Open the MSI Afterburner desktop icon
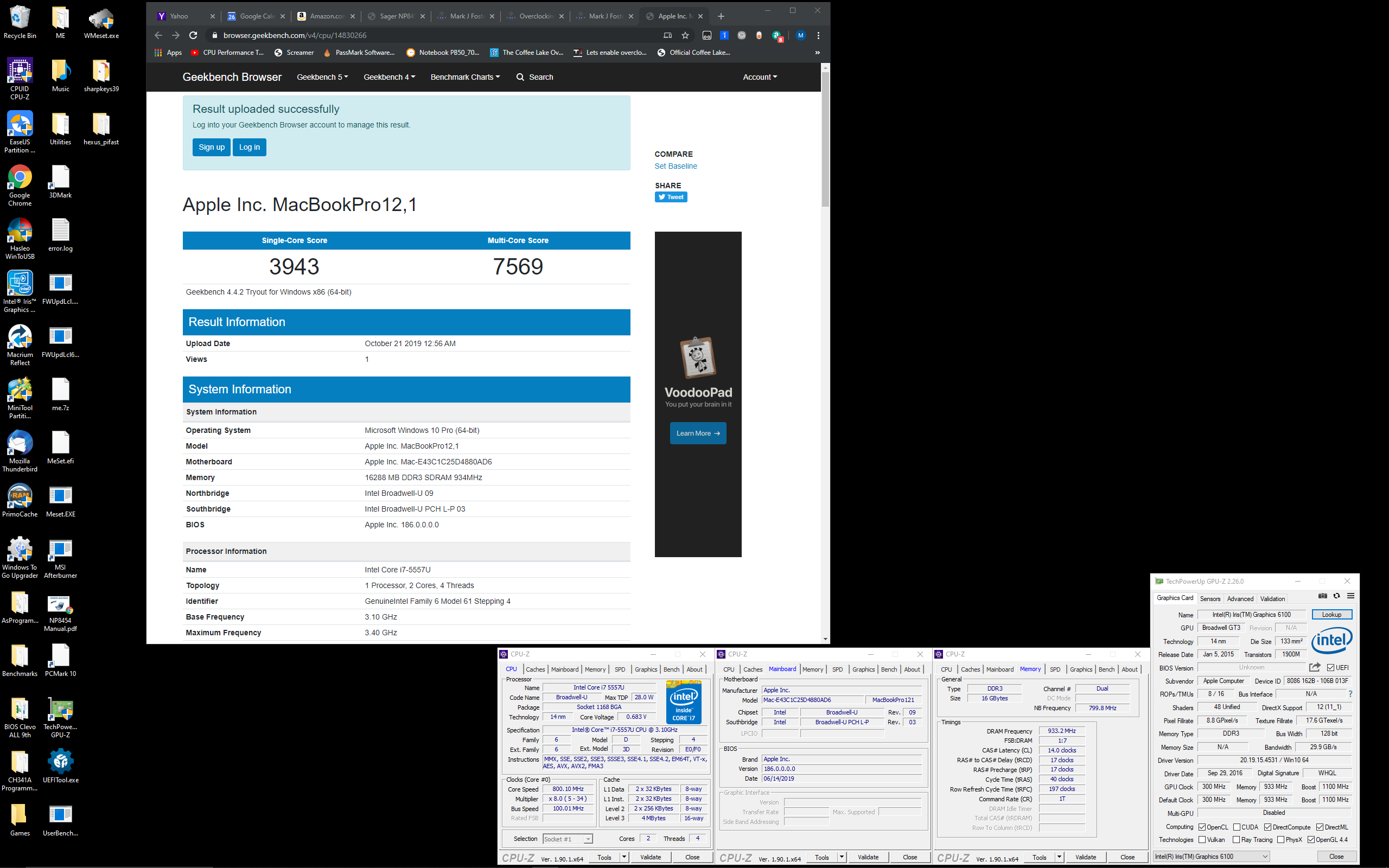The width and height of the screenshot is (1389, 868). (60, 558)
